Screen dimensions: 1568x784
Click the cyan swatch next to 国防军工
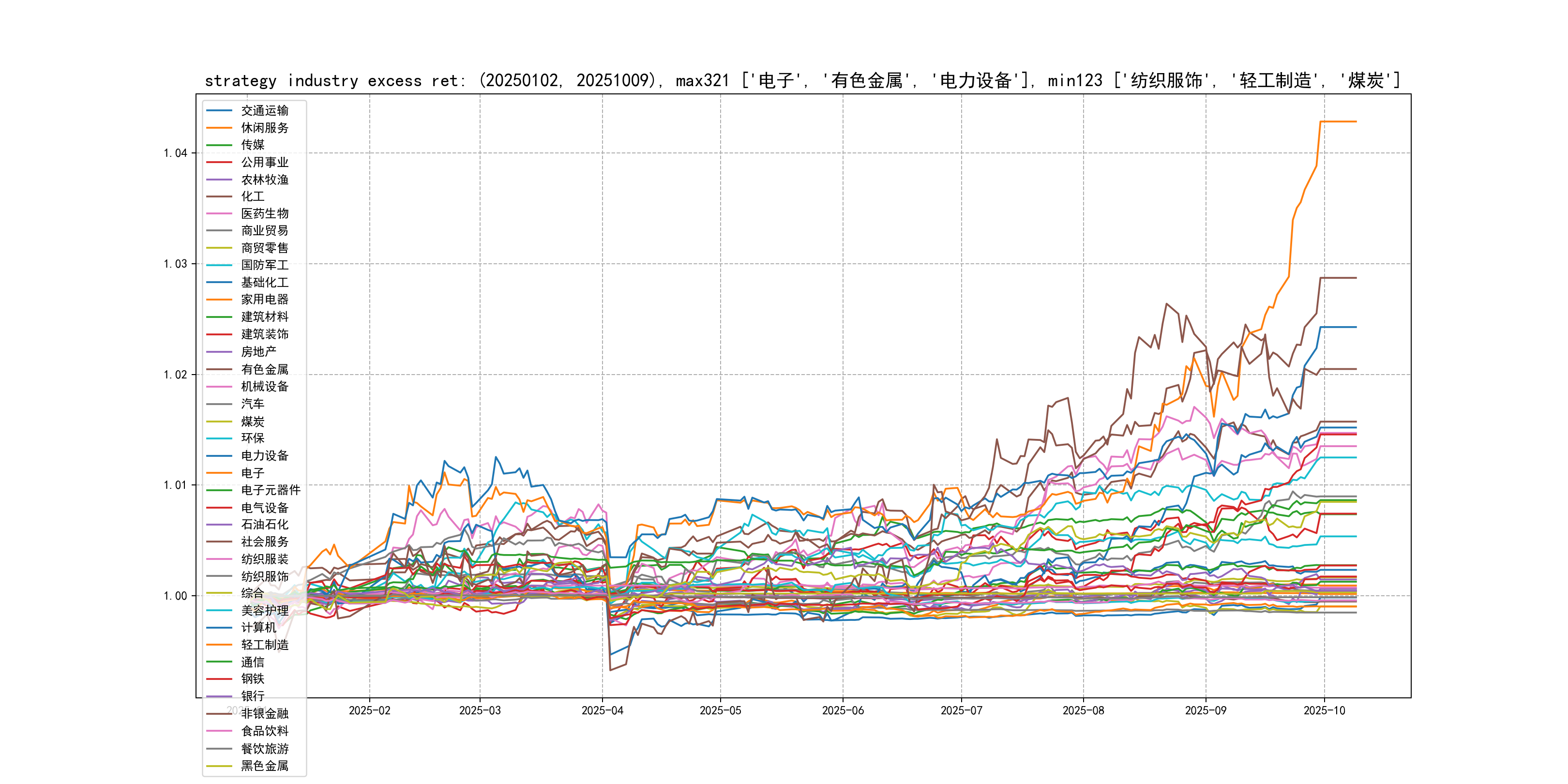pyautogui.click(x=219, y=265)
